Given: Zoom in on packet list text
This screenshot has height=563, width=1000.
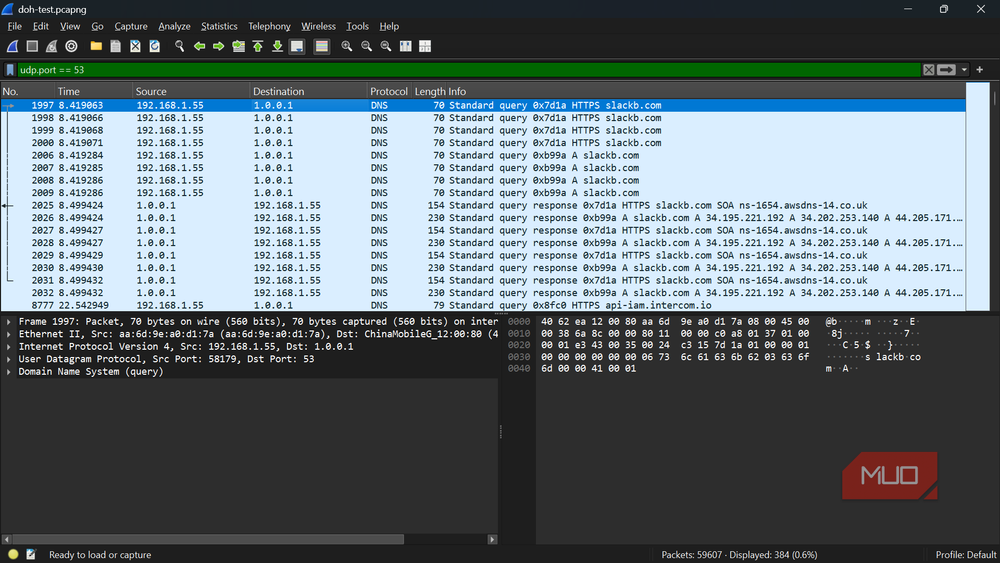Looking at the screenshot, I should (346, 46).
